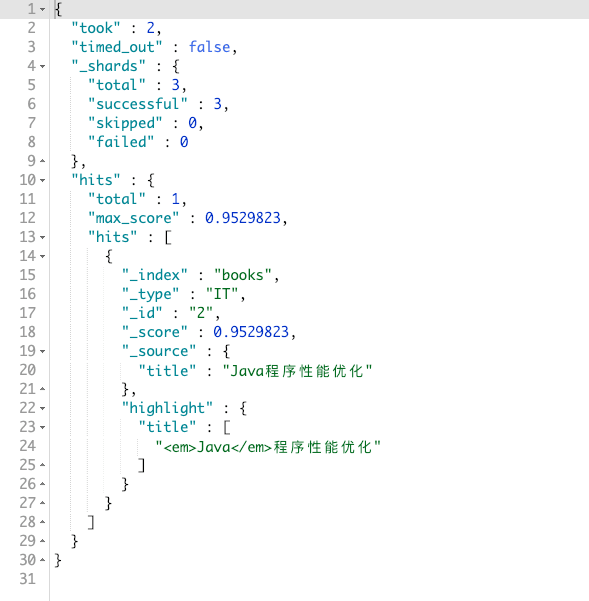This screenshot has width=589, height=601.
Task: Click the "Java程序性能优化" source title value
Action: [297, 371]
